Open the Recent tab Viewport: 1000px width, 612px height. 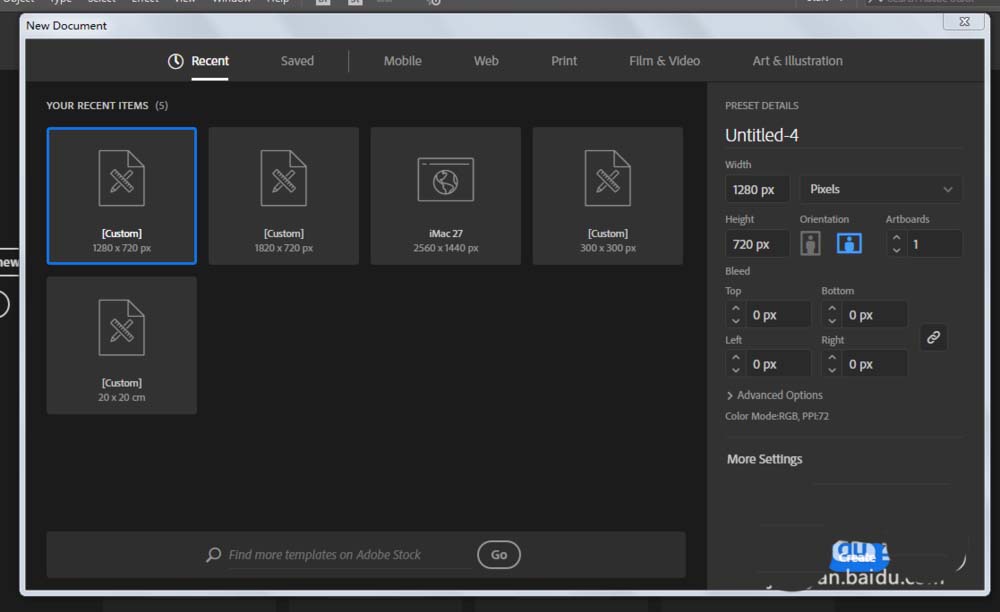point(210,61)
